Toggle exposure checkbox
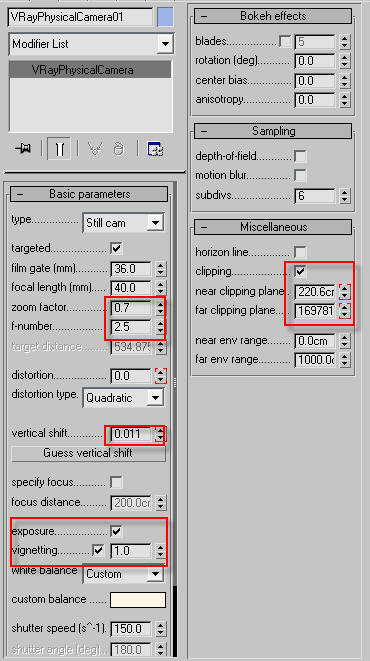Image resolution: width=370 pixels, height=661 pixels. pos(116,532)
